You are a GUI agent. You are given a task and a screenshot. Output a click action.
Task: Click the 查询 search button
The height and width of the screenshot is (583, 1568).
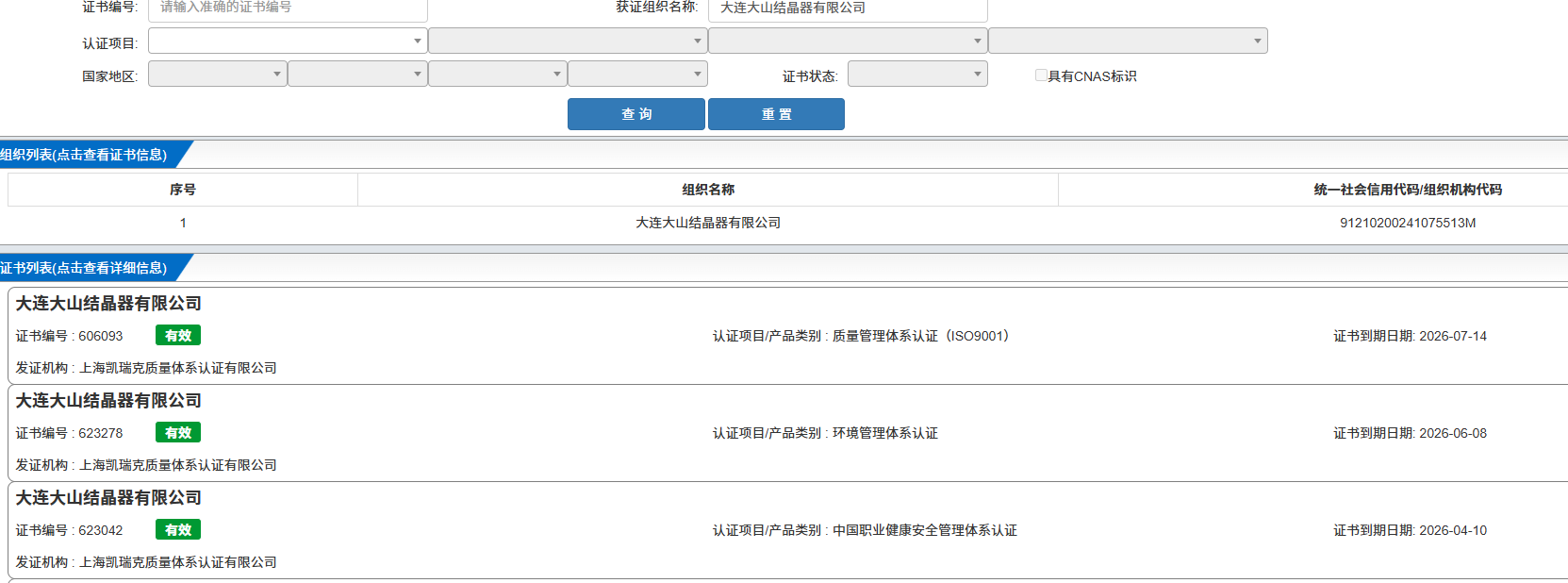pos(636,114)
